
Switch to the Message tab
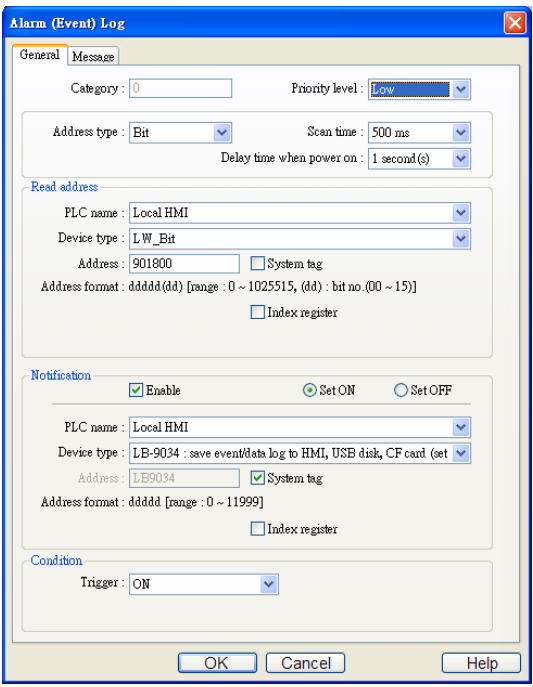click(x=93, y=56)
